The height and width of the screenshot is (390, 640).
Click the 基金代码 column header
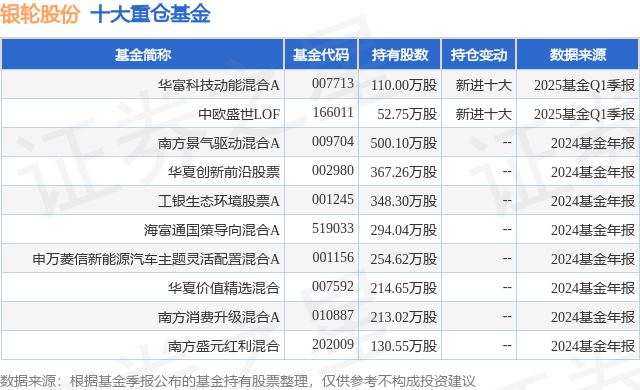[321, 55]
